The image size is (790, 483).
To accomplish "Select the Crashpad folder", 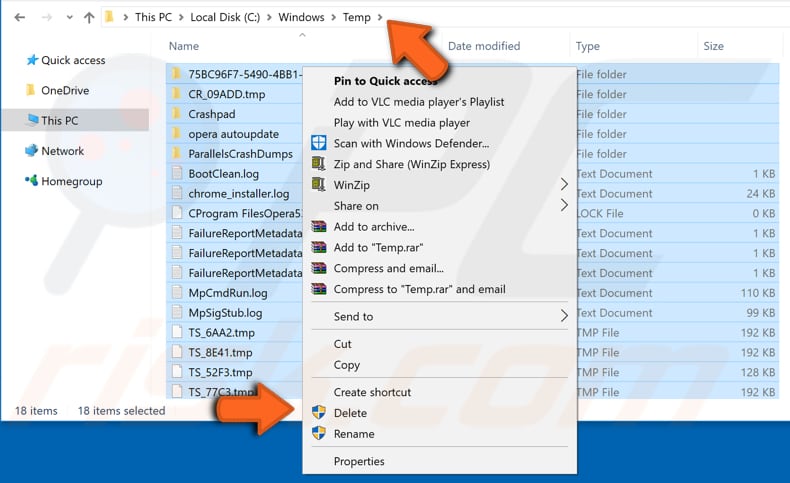I will (x=212, y=114).
